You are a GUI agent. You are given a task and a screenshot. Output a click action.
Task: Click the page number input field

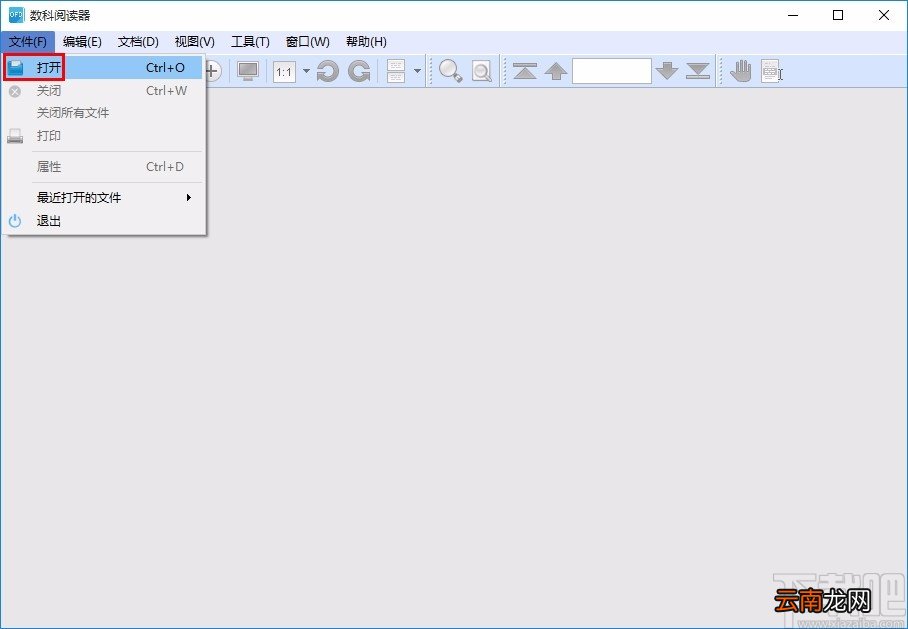click(x=612, y=71)
